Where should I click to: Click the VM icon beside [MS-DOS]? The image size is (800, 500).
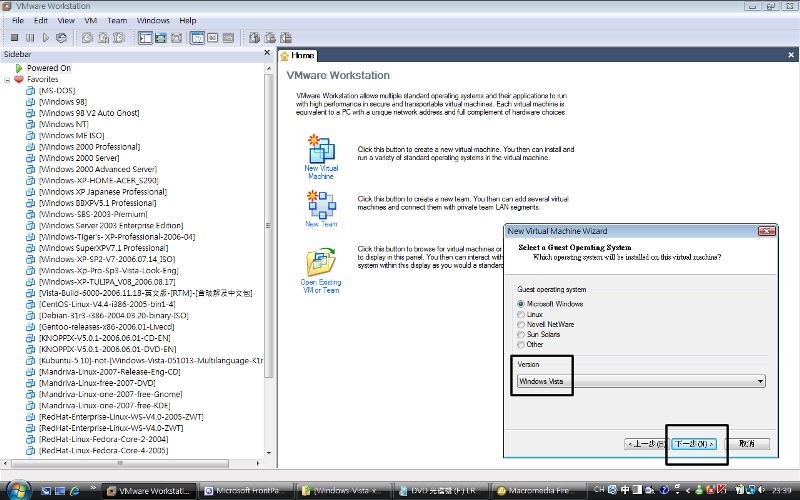point(31,90)
